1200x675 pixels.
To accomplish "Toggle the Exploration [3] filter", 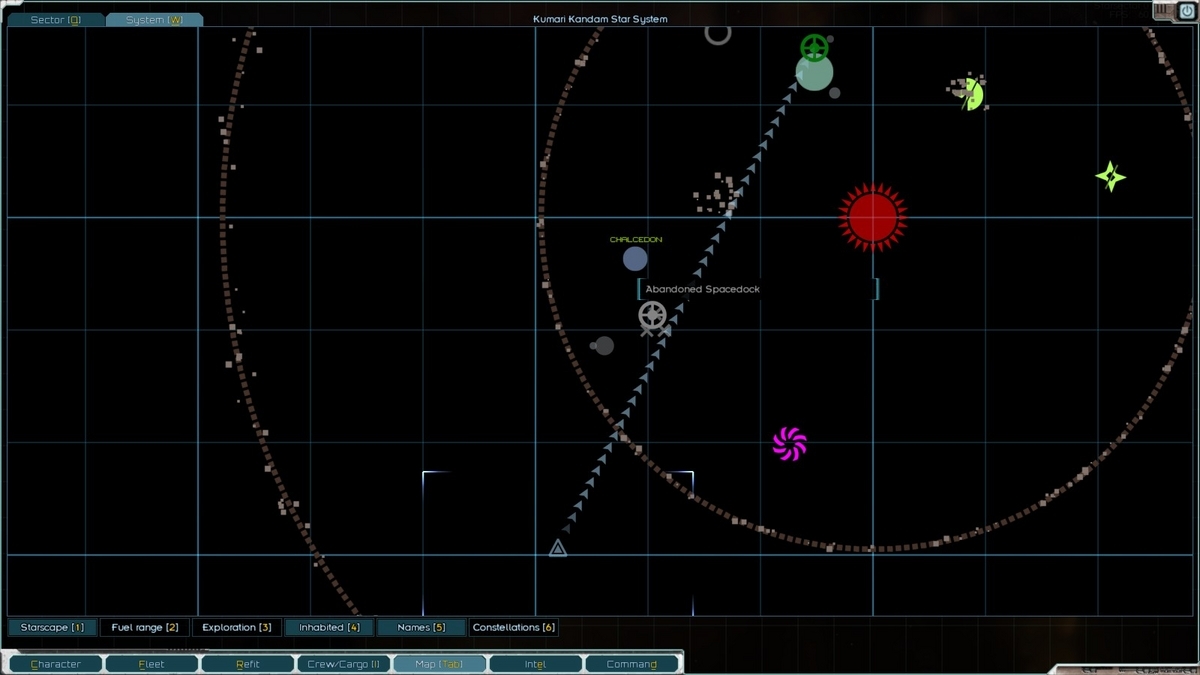I will pos(237,628).
